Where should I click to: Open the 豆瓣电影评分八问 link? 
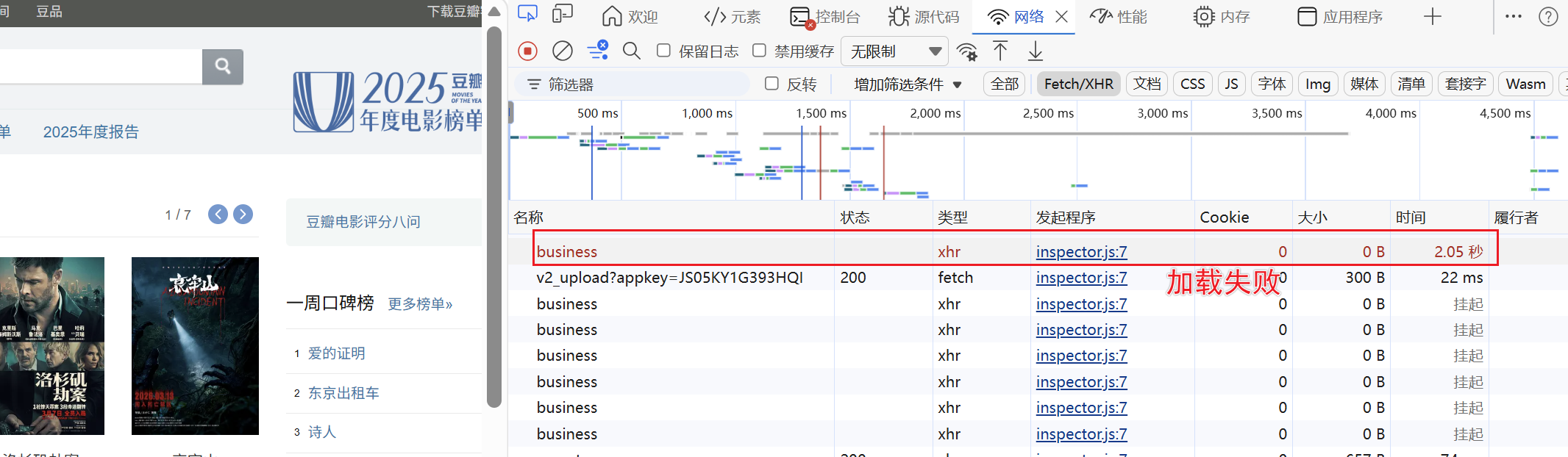click(363, 222)
